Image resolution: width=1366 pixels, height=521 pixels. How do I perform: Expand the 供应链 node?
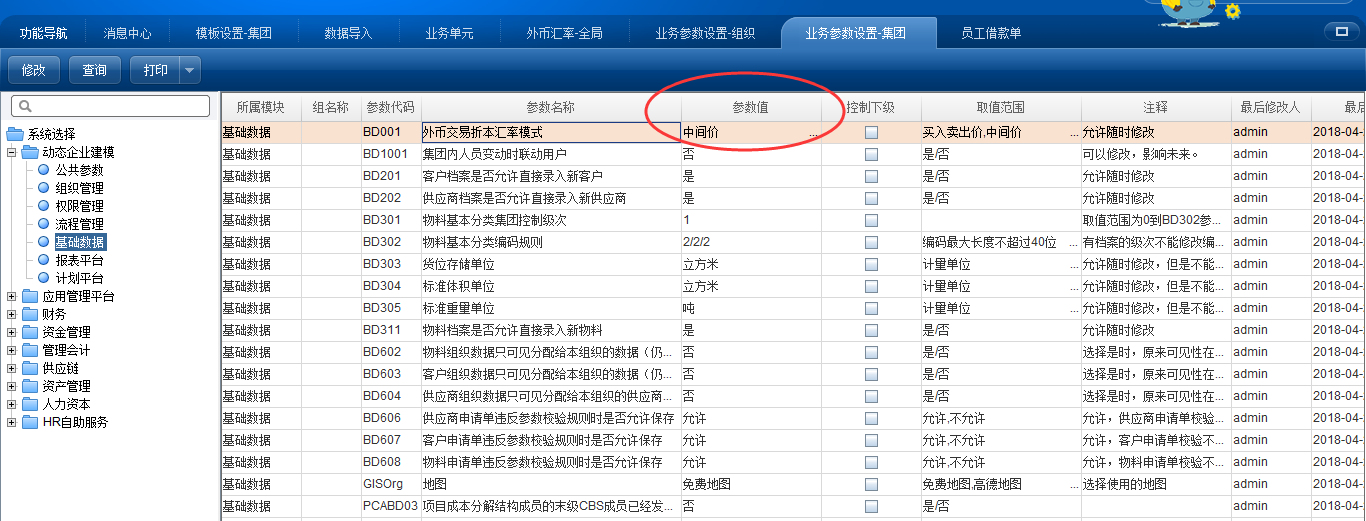[x=12, y=368]
